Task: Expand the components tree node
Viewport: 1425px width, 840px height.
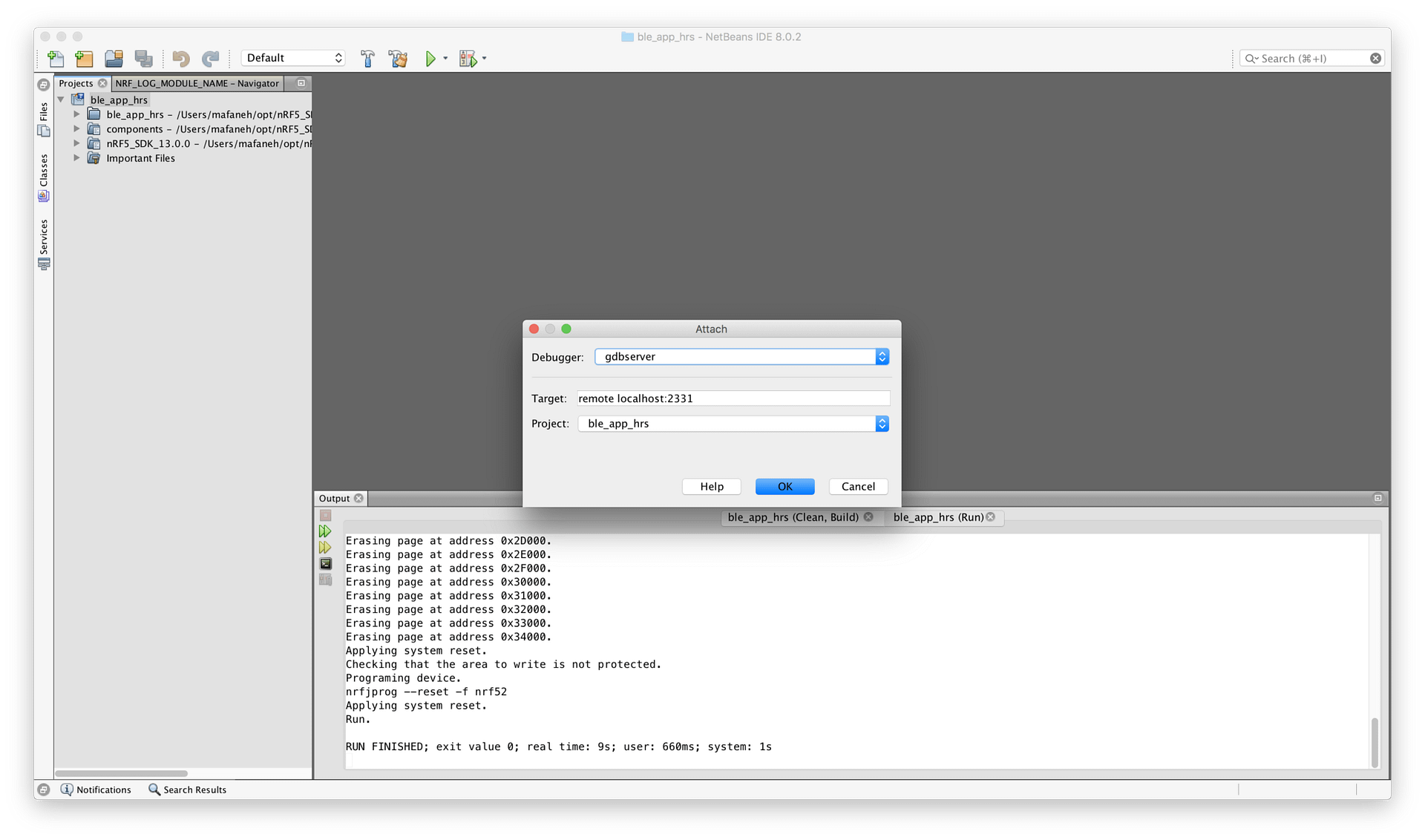Action: (76, 128)
